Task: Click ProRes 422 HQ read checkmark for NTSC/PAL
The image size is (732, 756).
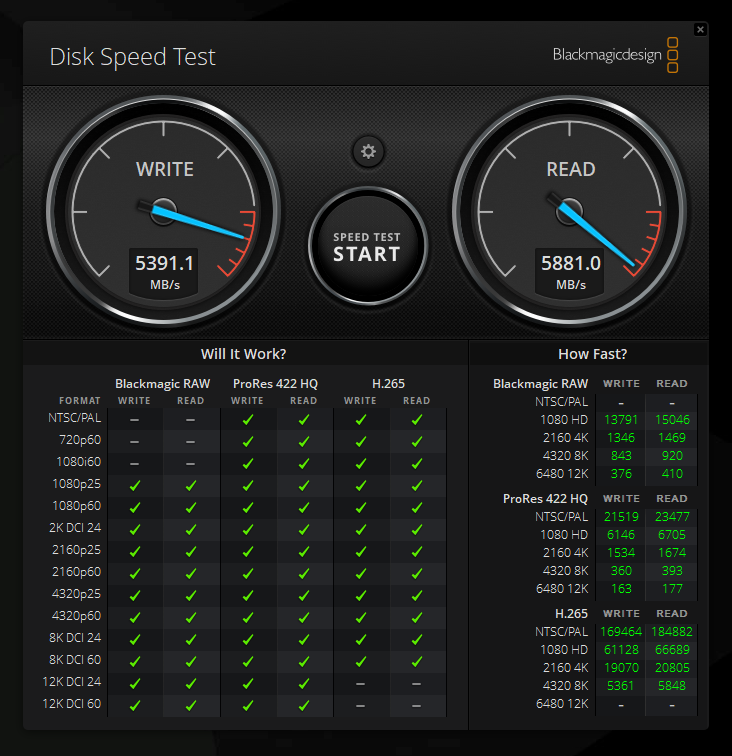Action: coord(304,419)
